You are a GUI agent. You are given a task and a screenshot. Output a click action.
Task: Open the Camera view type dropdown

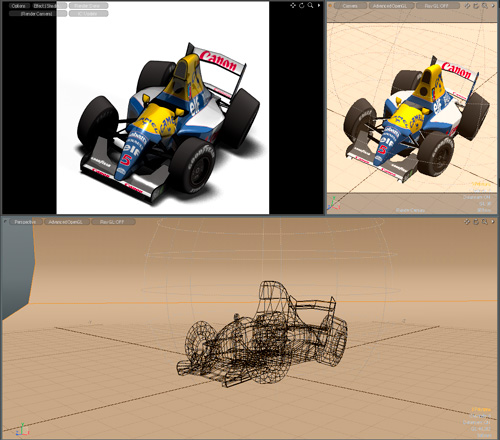pyautogui.click(x=350, y=6)
